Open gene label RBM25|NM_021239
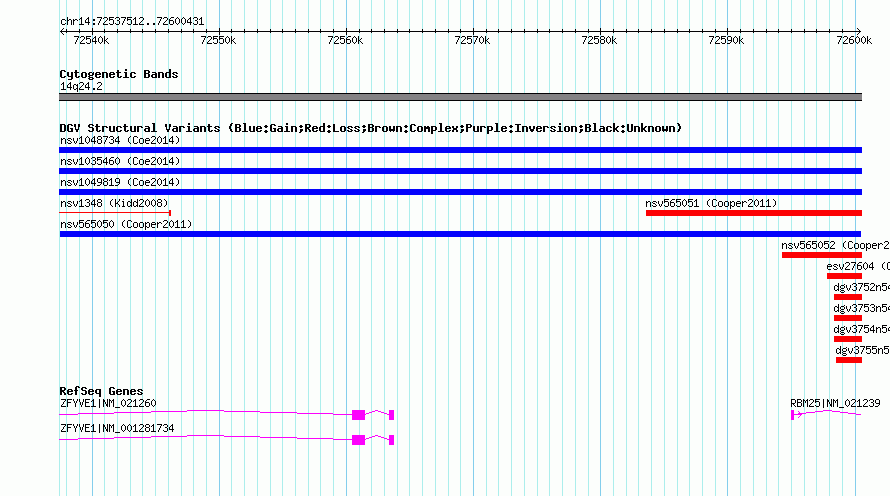This screenshot has width=890, height=496. [x=836, y=403]
